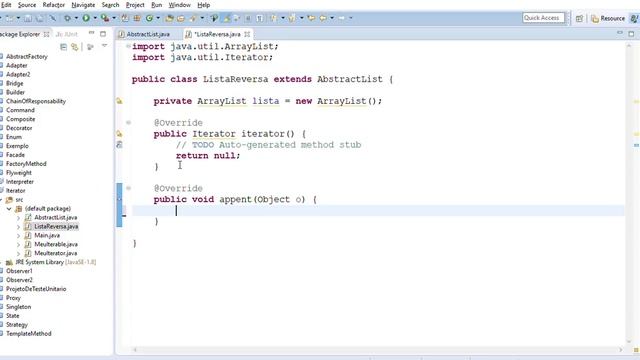This screenshot has height=360, width=640.
Task: Open the Project menu
Action: pos(135,5)
